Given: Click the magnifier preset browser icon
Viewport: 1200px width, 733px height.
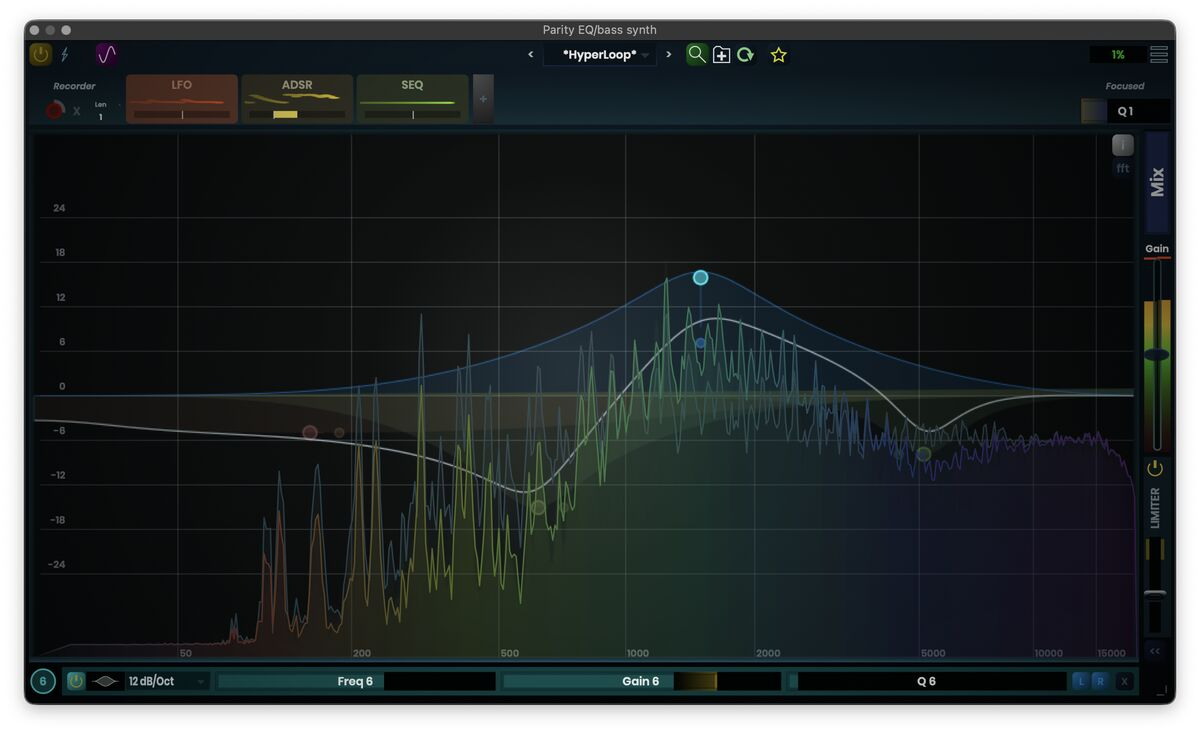Looking at the screenshot, I should coord(696,55).
